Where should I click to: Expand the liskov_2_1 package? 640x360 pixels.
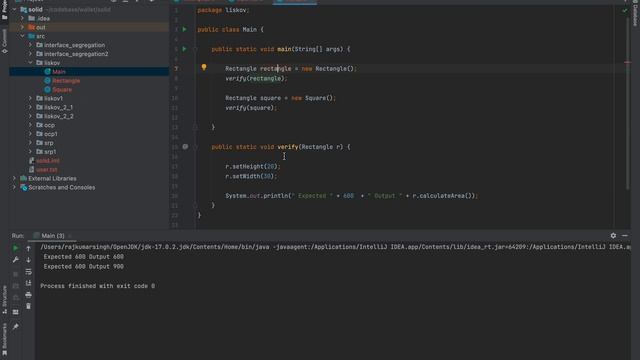point(30,107)
